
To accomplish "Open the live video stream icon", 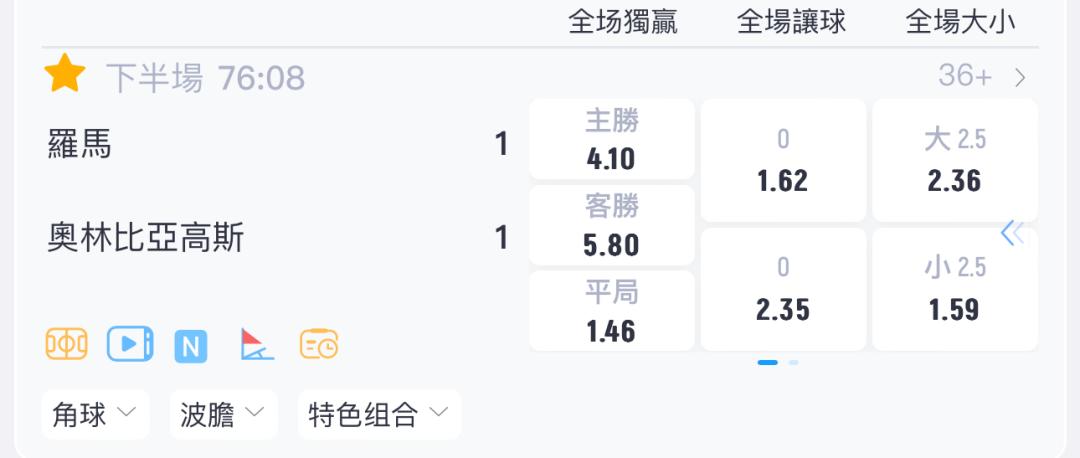I will tap(130, 344).
